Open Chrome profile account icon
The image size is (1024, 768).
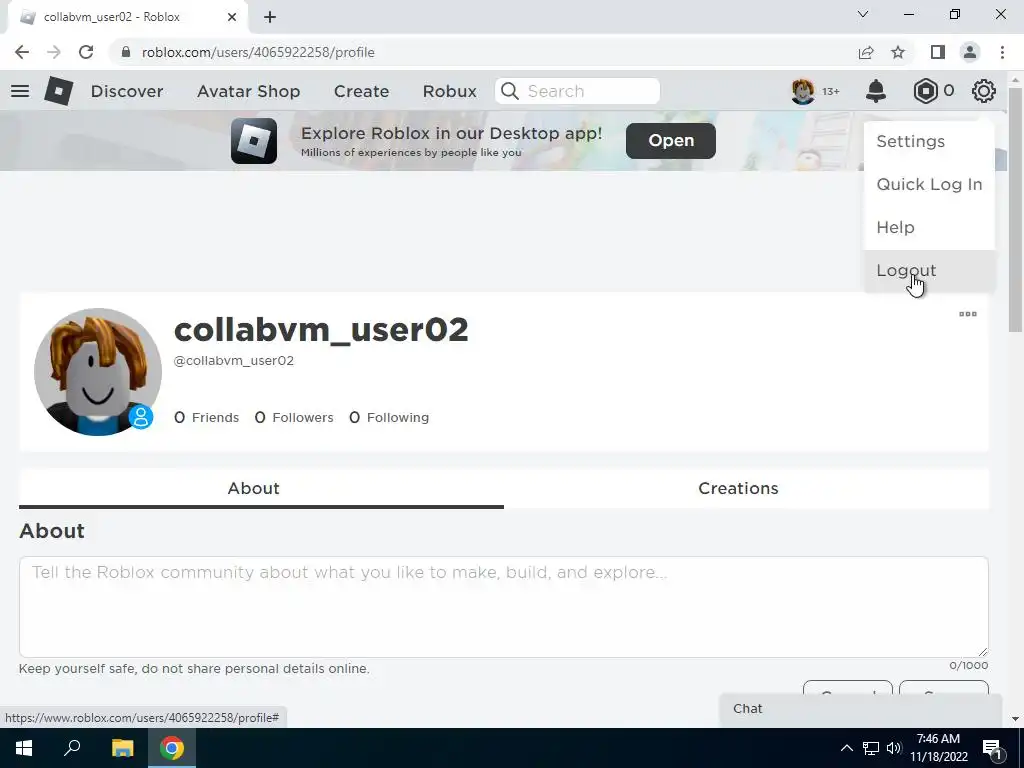point(970,52)
